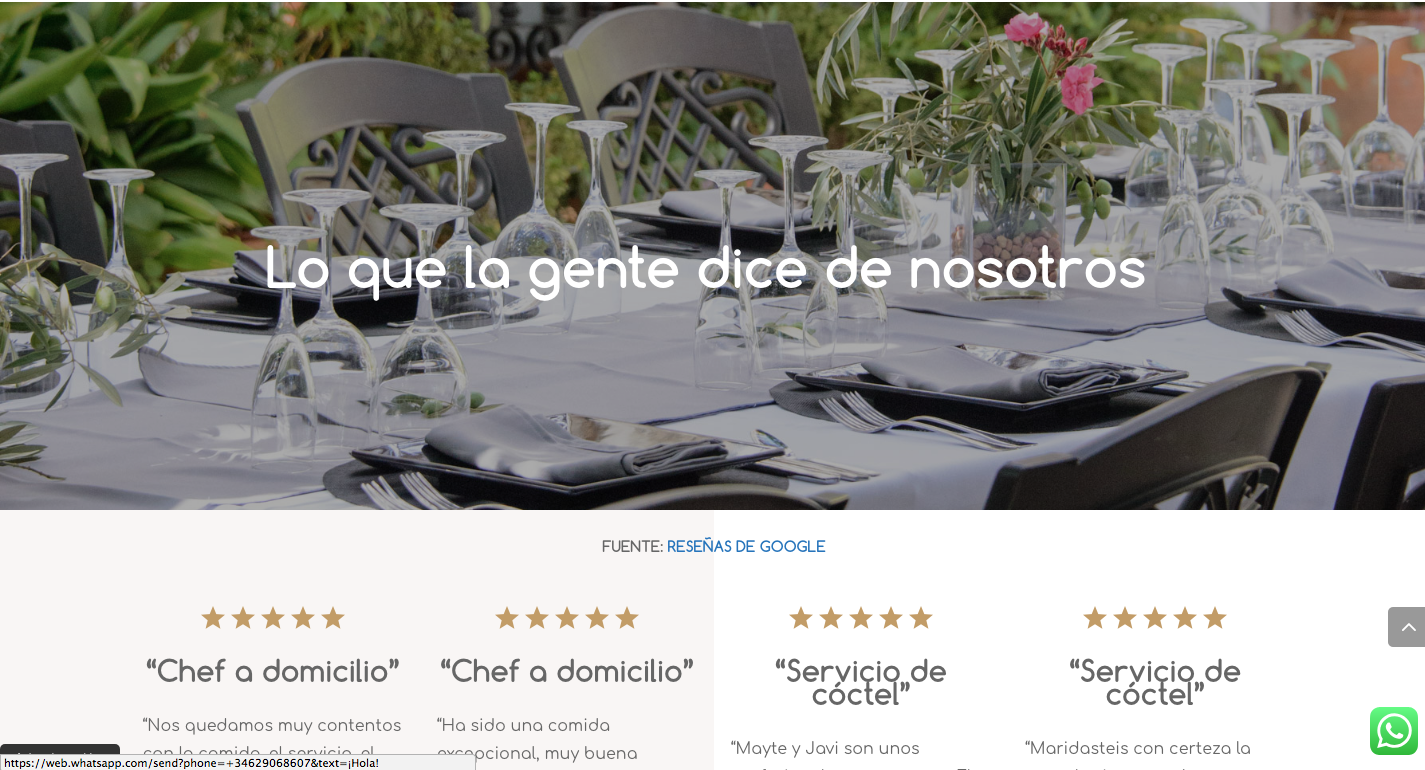
Task: Click the "Mayte y Javi son unos" review text
Action: click(x=825, y=749)
